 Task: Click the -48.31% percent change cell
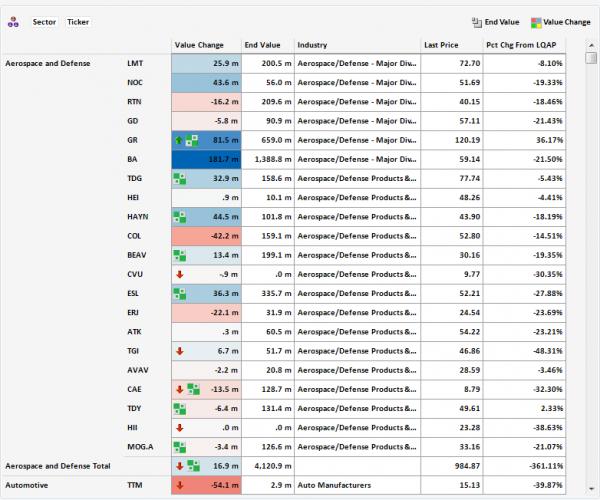click(x=524, y=351)
